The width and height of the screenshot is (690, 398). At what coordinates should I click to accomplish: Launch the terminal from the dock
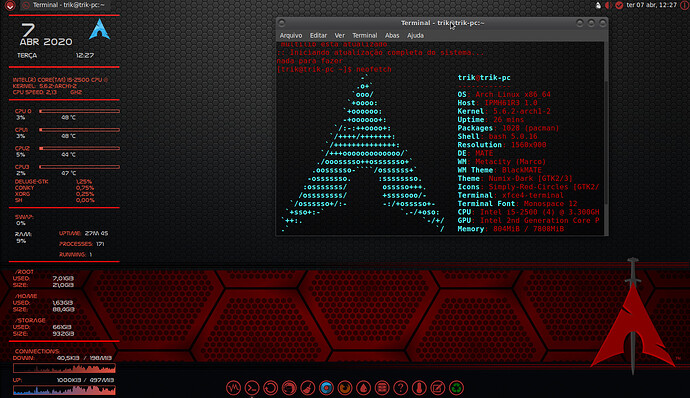coord(252,388)
